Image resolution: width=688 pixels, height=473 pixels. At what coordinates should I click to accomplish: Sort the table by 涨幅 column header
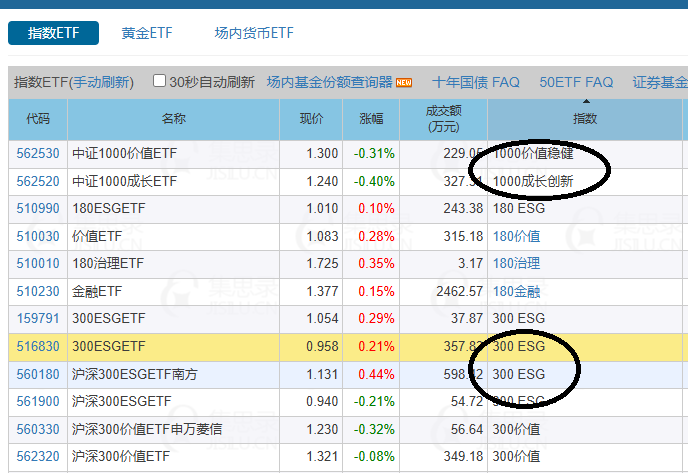(x=371, y=119)
